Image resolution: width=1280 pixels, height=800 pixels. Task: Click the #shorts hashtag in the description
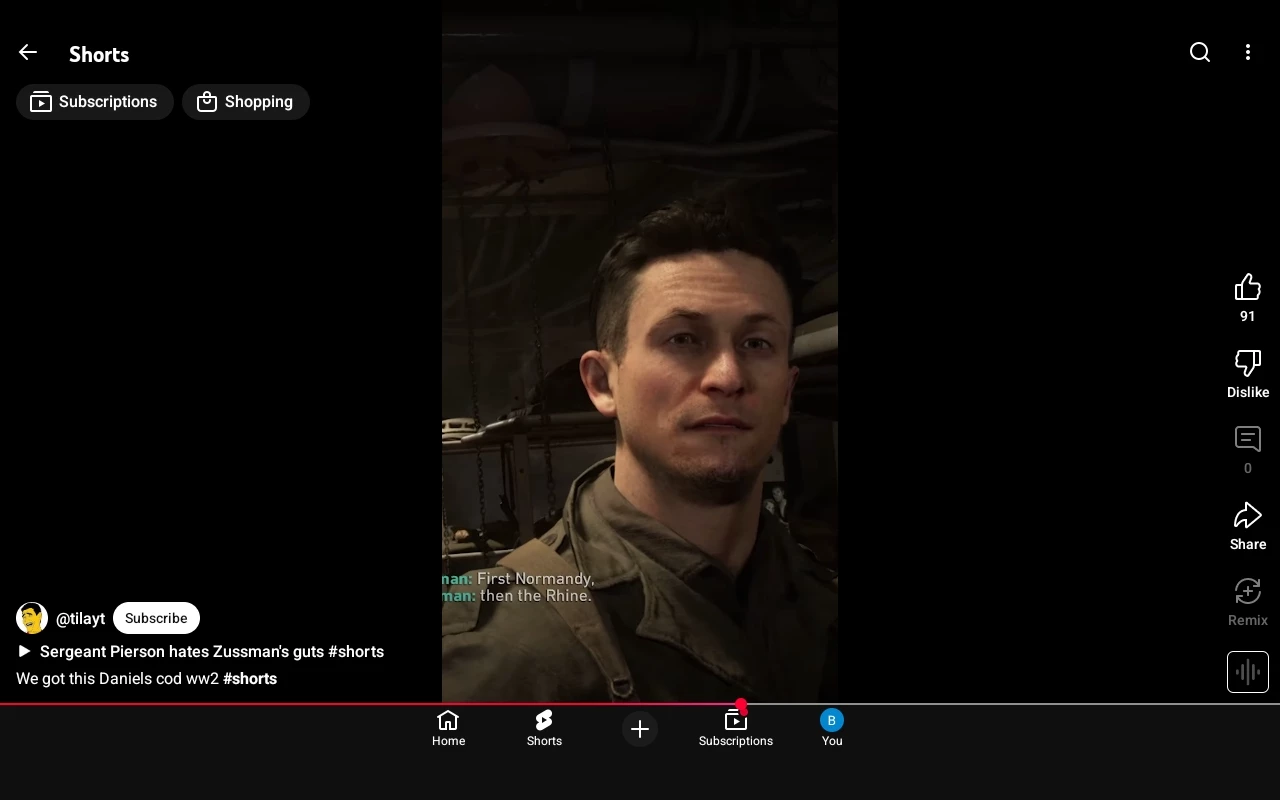250,679
